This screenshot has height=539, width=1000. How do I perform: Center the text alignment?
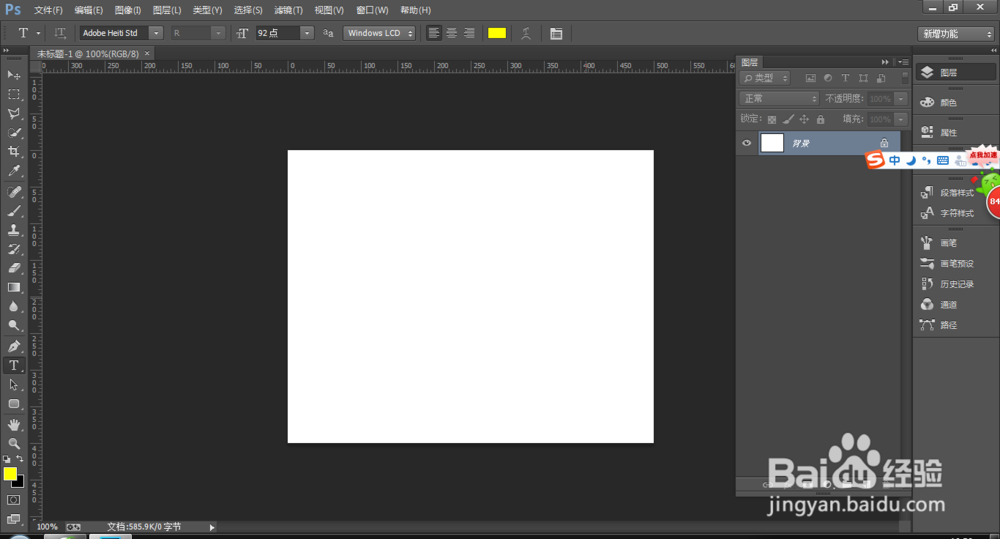(452, 33)
